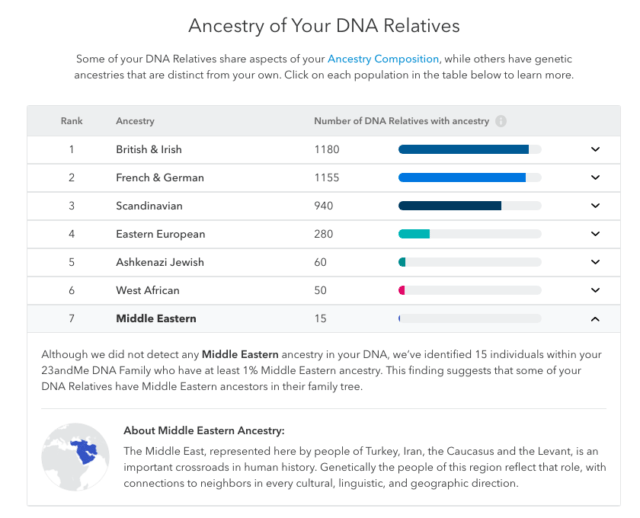The height and width of the screenshot is (518, 640).
Task: Expand the French & German row chevron
Action: 595,178
